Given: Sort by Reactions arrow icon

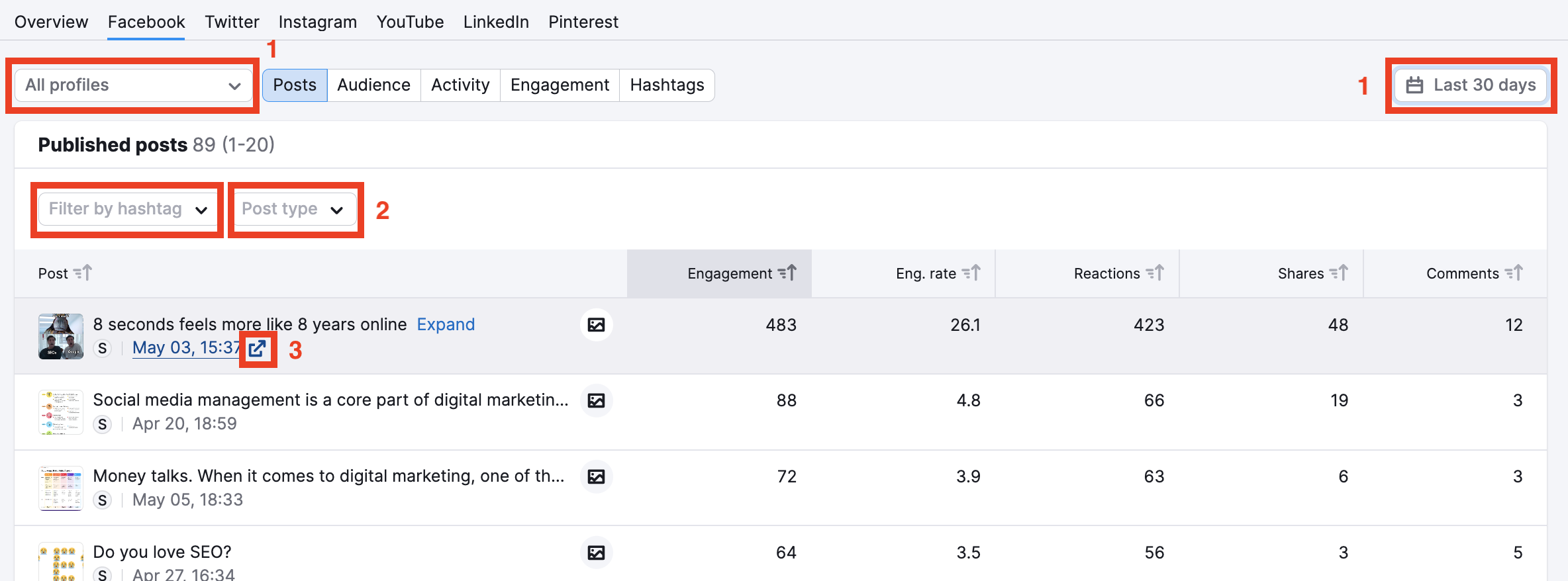Looking at the screenshot, I should pyautogui.click(x=1155, y=273).
